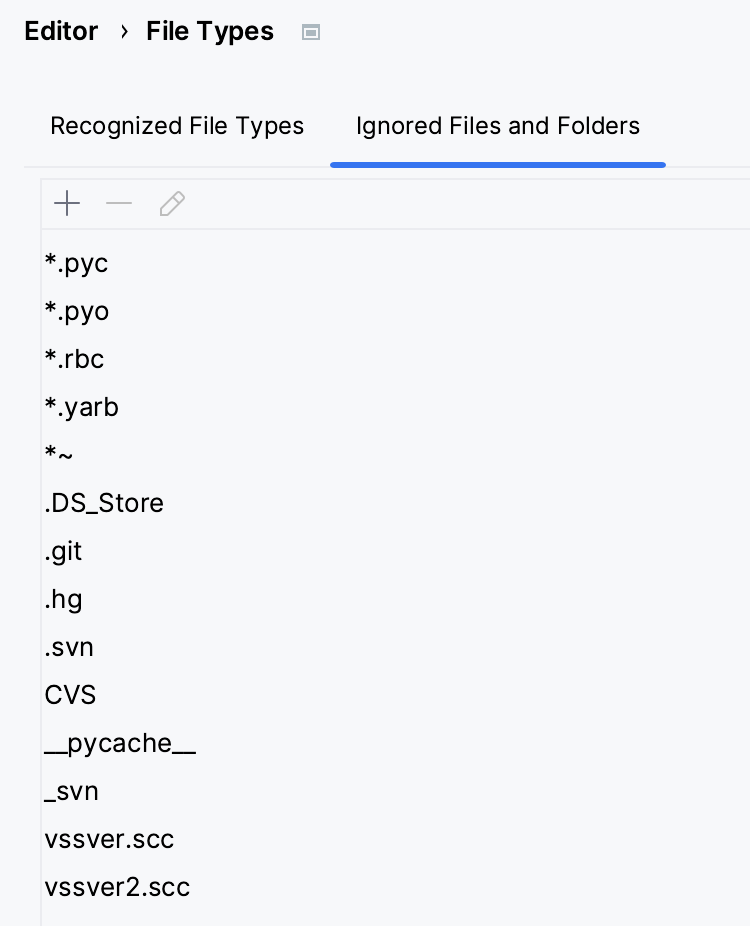Select the .hg entry in the list

[63, 599]
